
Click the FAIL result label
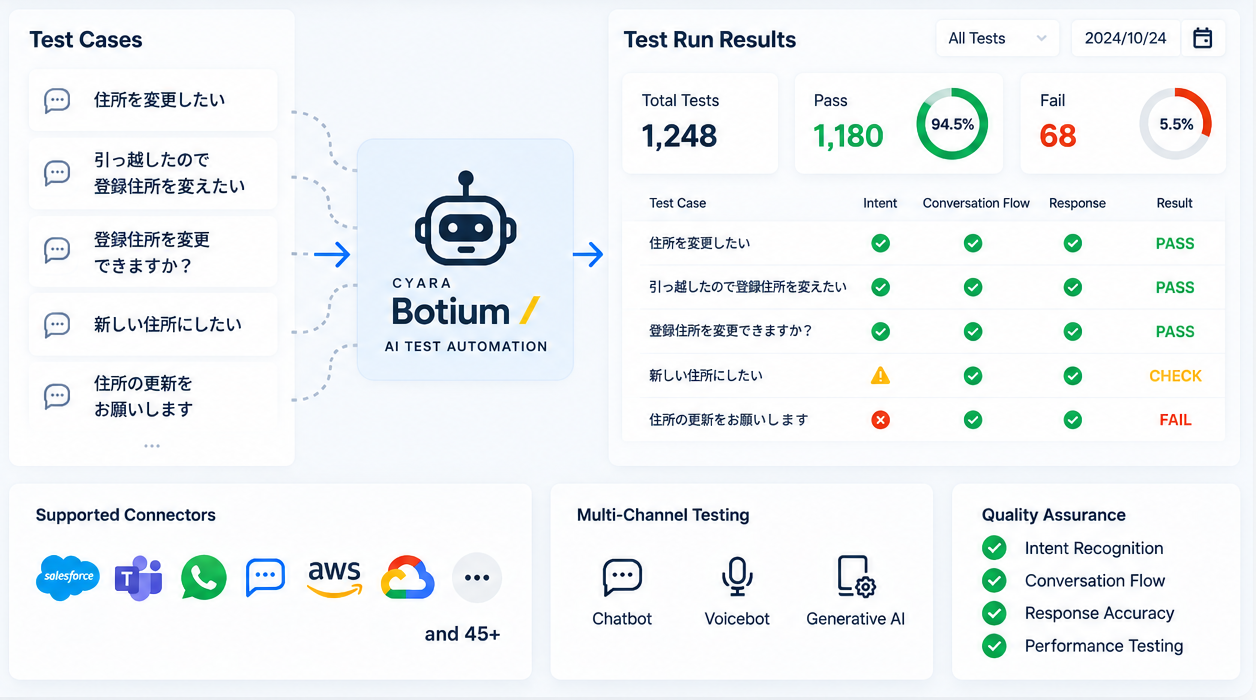pyautogui.click(x=1175, y=420)
